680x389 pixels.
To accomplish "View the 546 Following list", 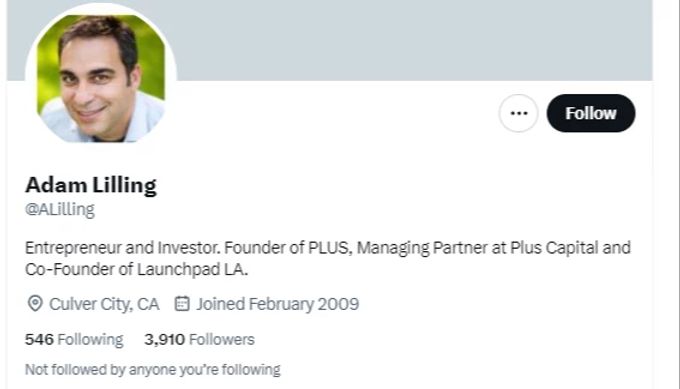I will [x=74, y=339].
